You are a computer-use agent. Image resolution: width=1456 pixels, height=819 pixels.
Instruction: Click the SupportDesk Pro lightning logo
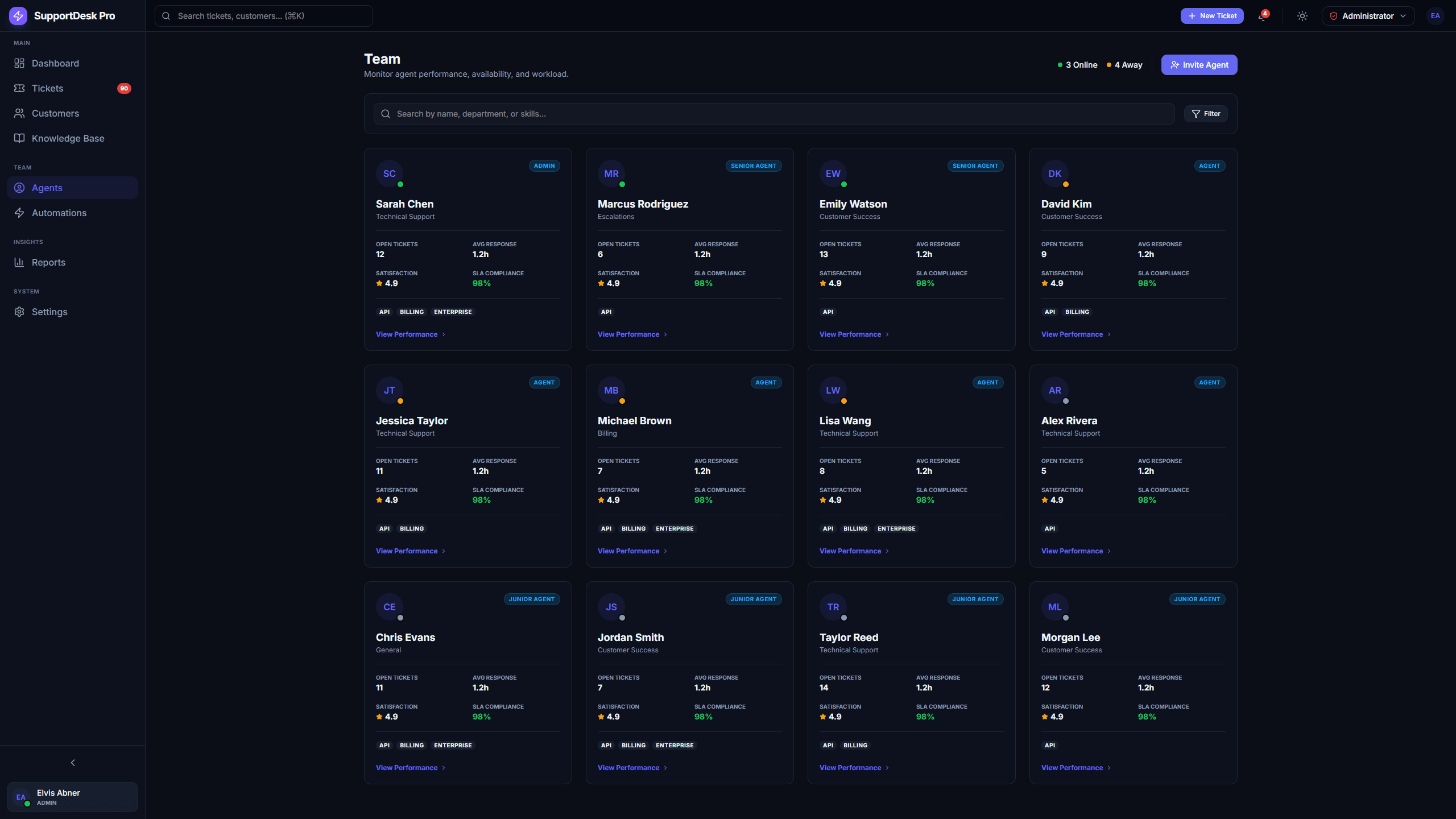[x=18, y=16]
